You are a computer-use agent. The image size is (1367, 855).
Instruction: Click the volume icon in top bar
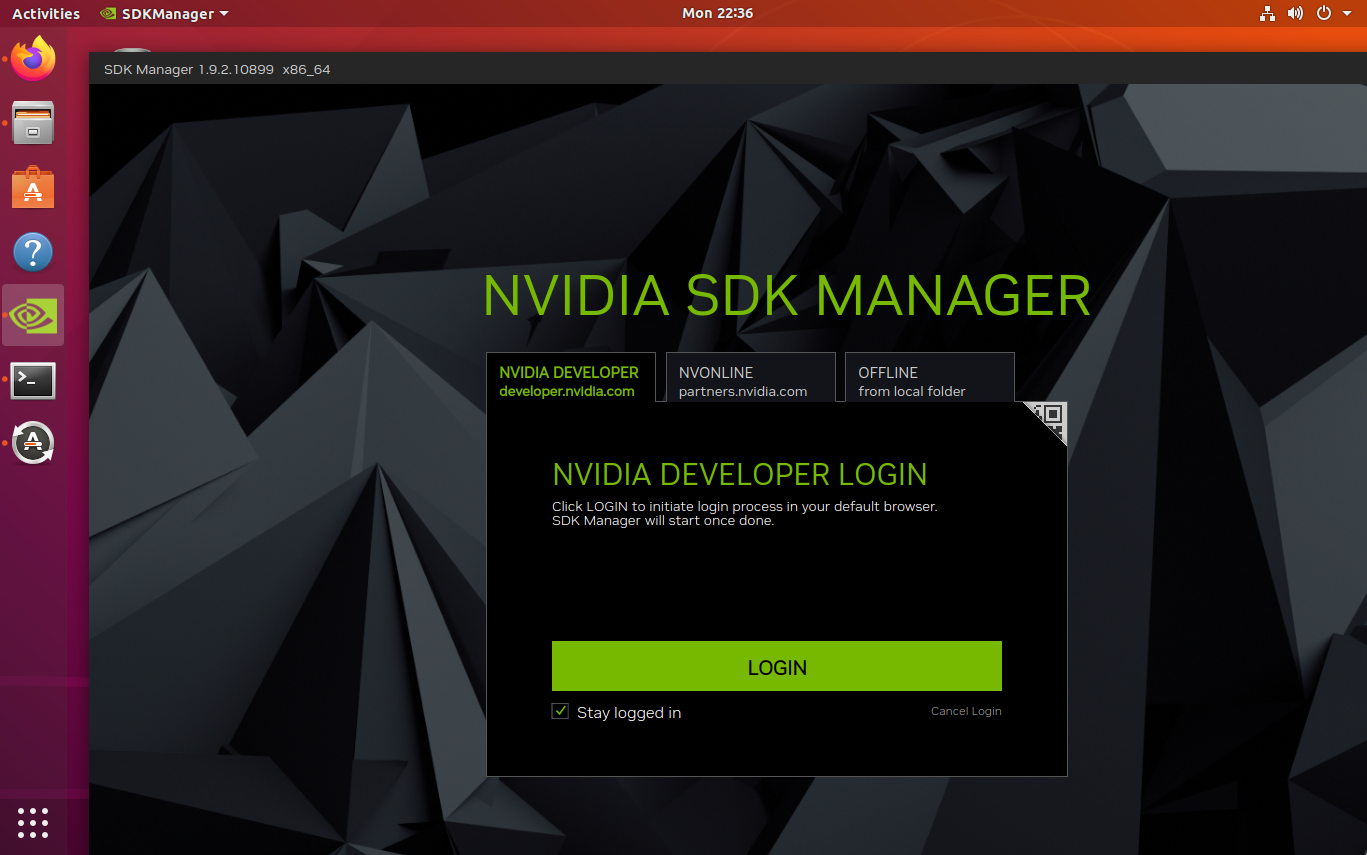(x=1295, y=13)
